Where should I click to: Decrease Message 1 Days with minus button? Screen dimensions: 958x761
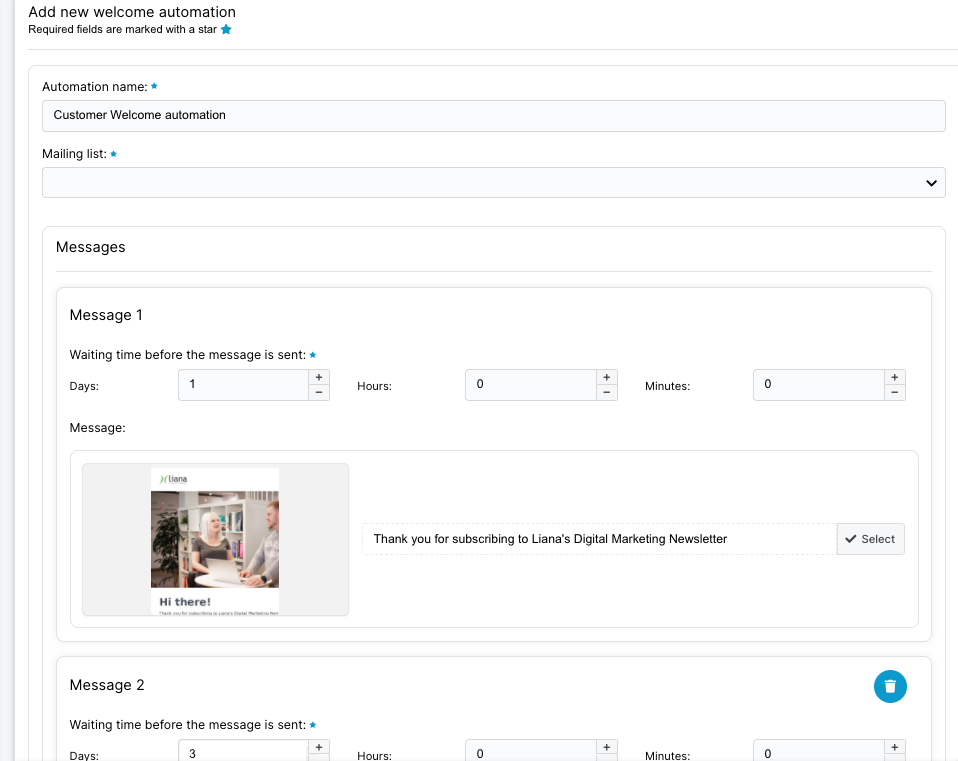319,393
